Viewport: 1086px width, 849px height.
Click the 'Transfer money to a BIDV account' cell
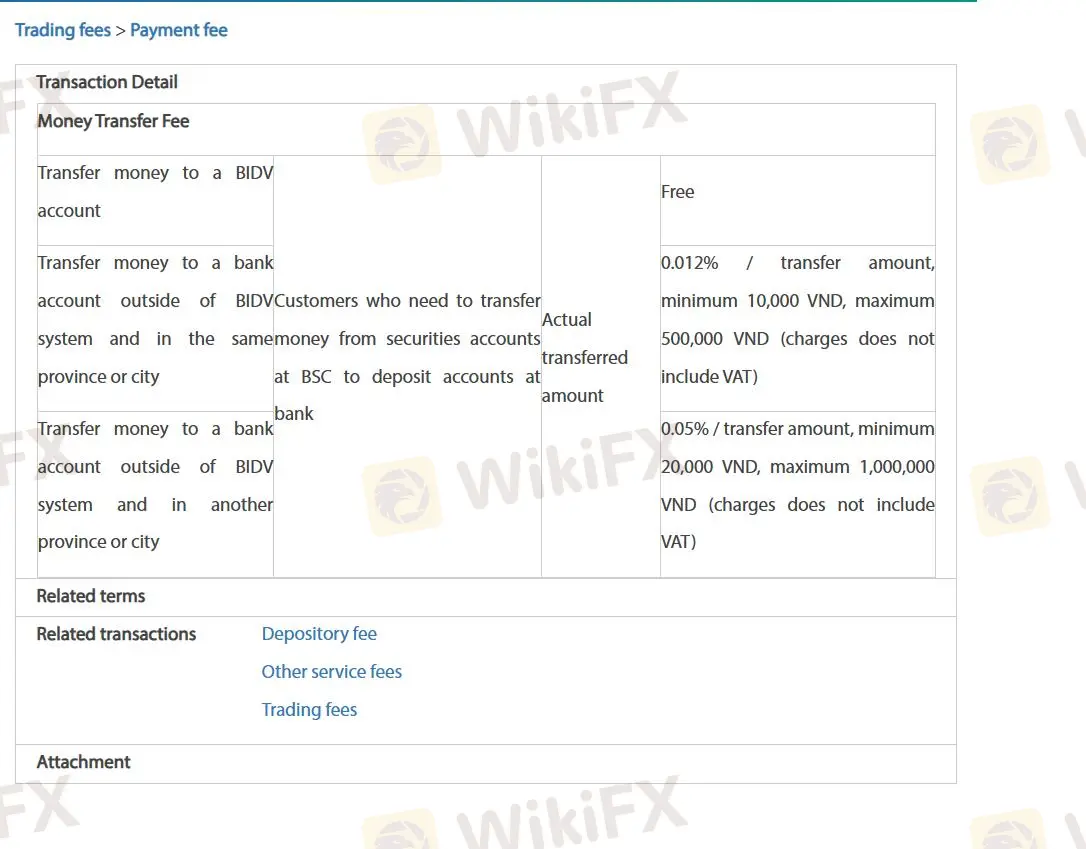[155, 192]
